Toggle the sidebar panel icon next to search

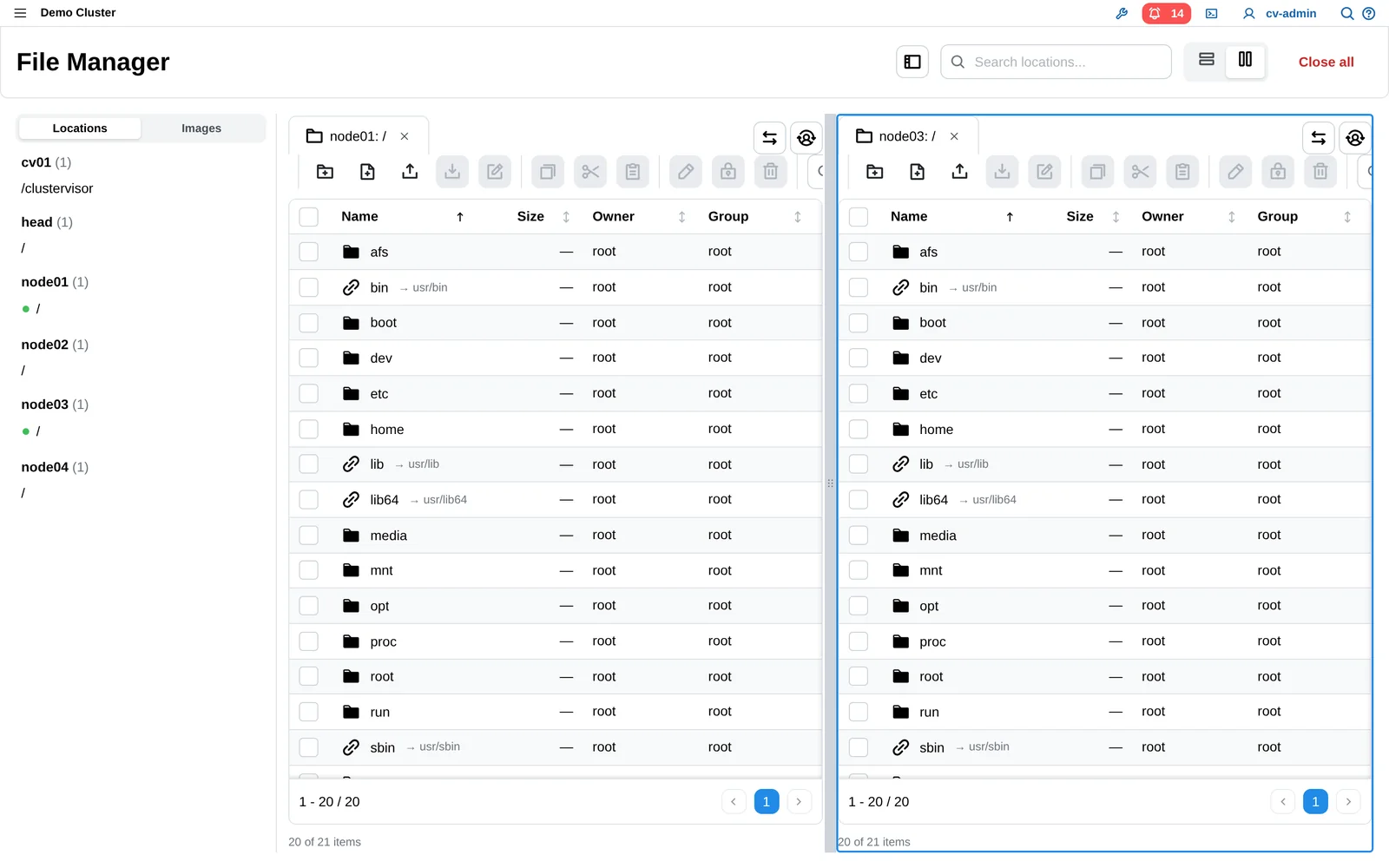pos(912,62)
